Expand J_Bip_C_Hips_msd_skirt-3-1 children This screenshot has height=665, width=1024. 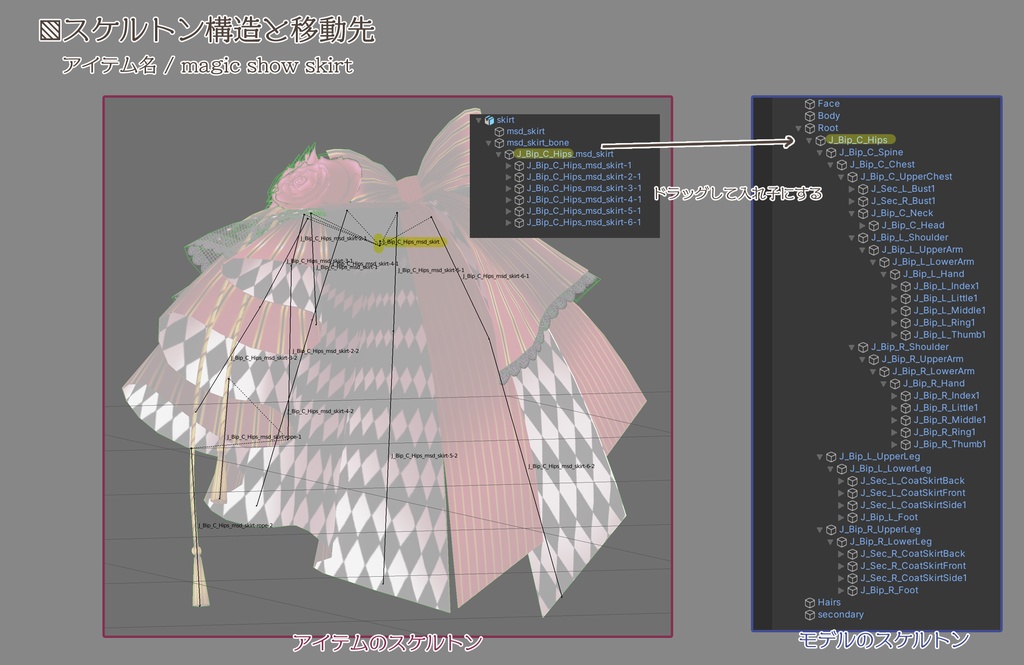click(x=509, y=188)
